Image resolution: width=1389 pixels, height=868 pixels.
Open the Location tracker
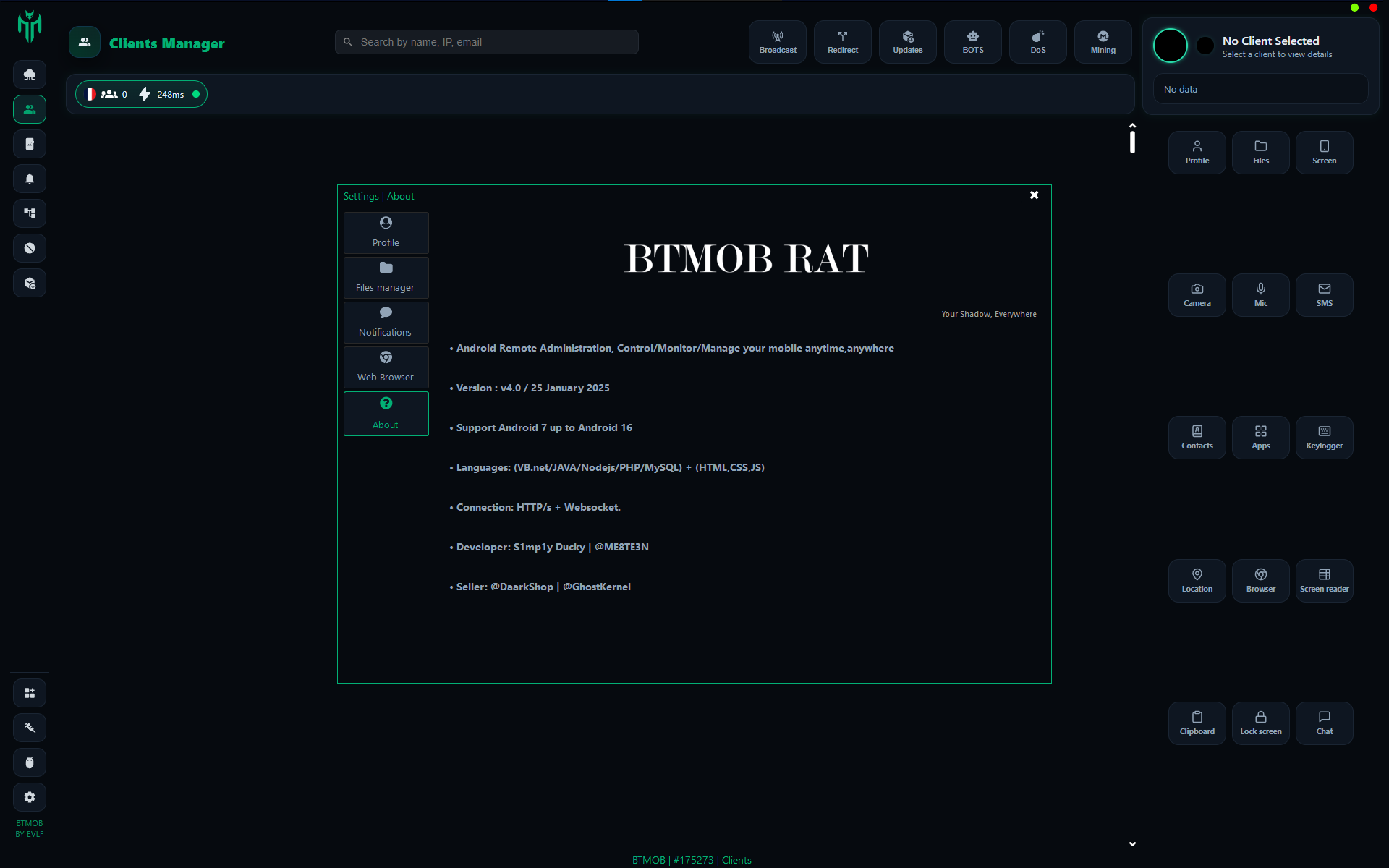click(x=1197, y=581)
